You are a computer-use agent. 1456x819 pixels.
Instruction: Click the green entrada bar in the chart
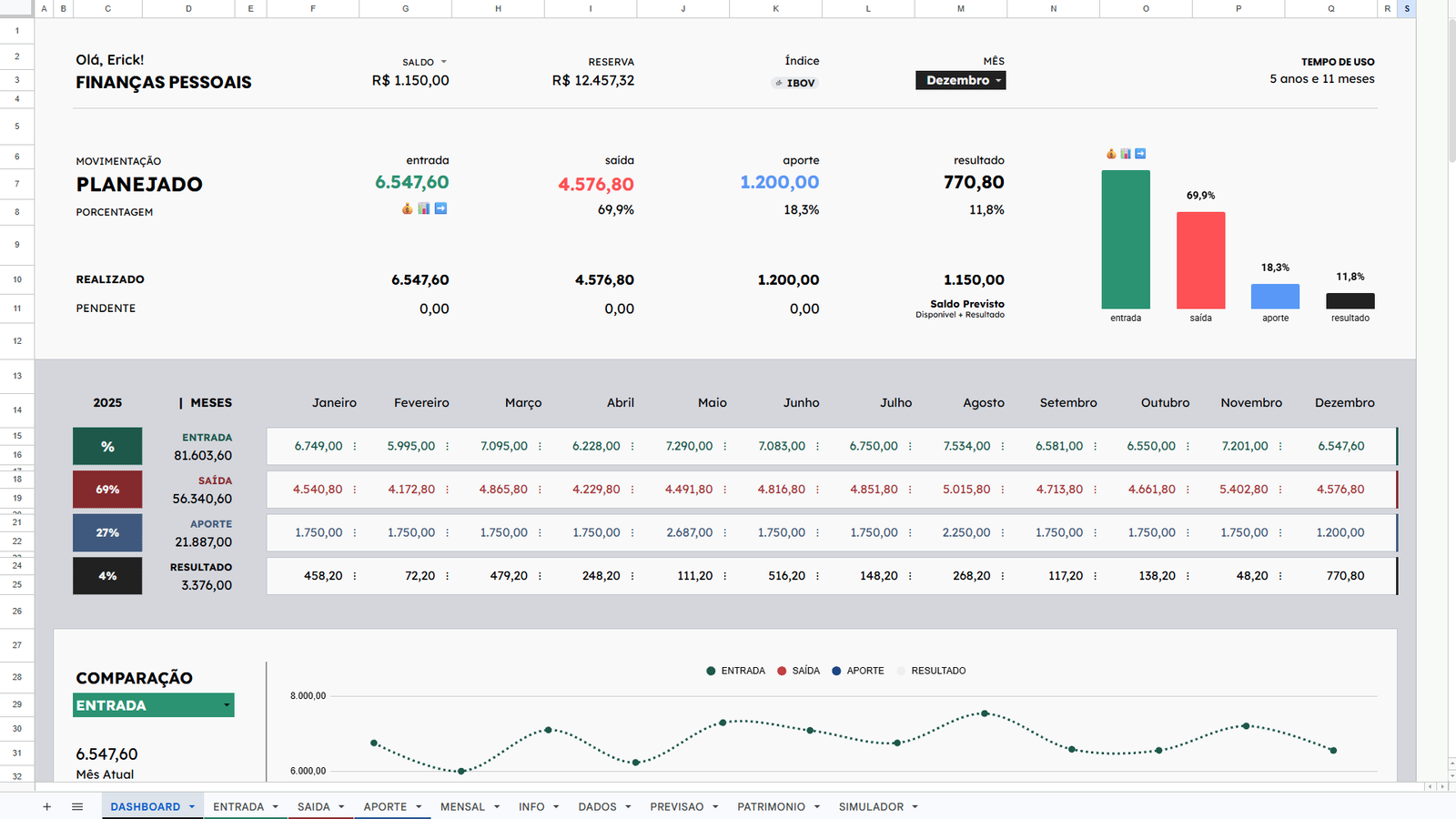[1126, 239]
